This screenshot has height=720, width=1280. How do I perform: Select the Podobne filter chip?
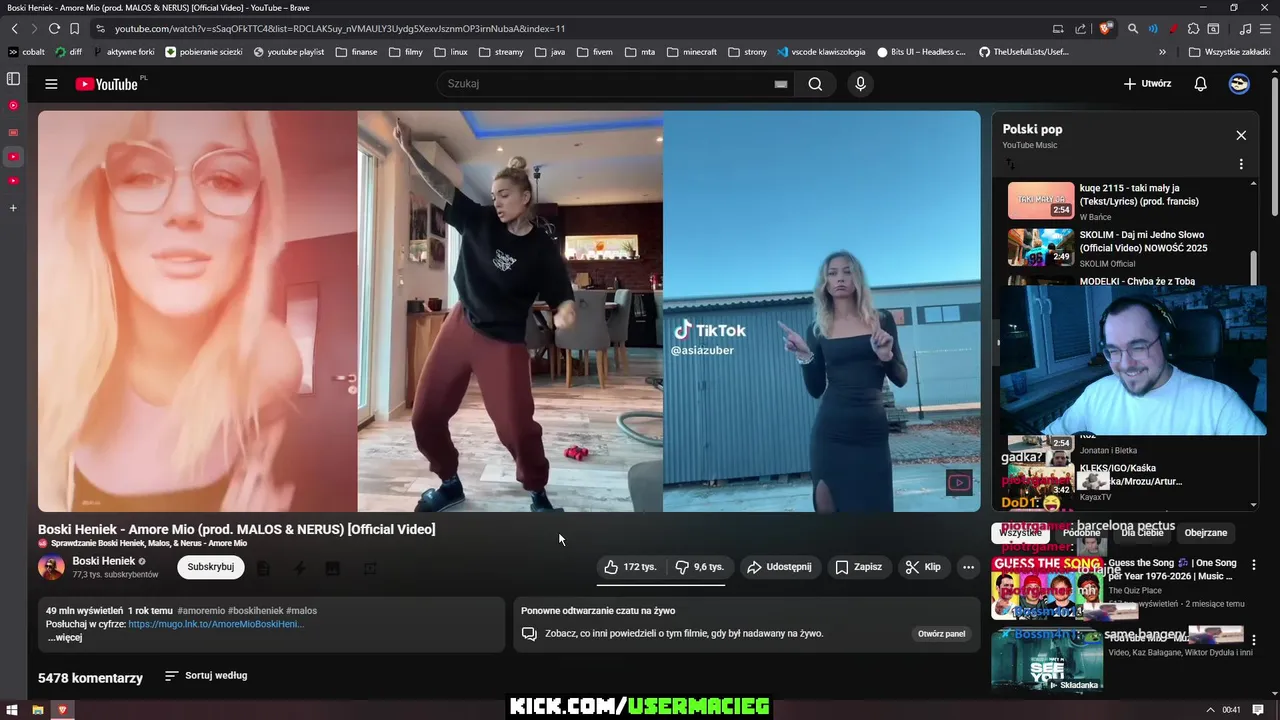(x=1081, y=533)
